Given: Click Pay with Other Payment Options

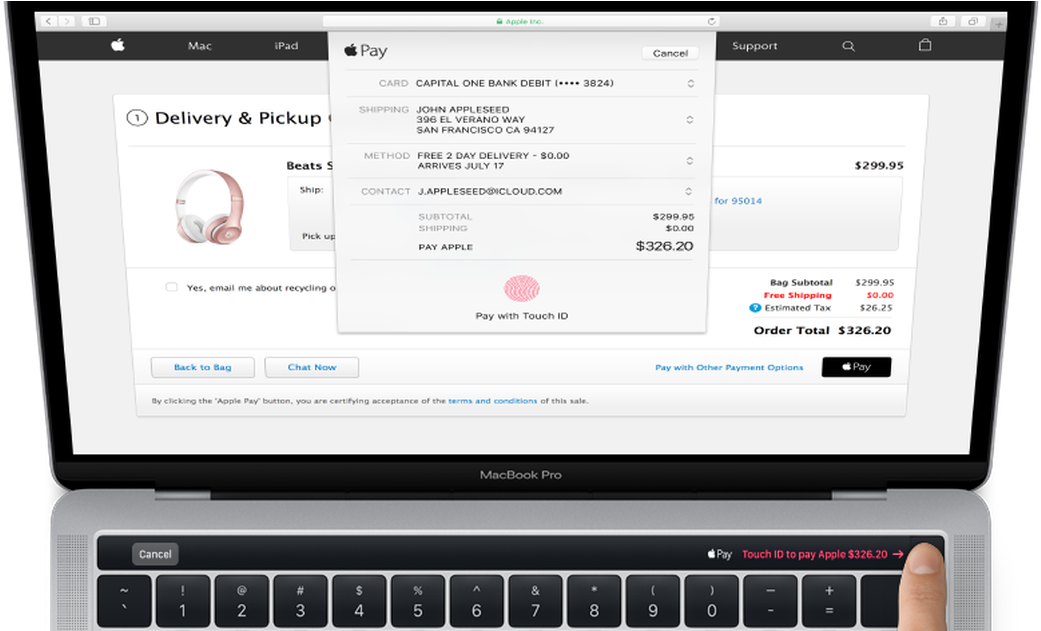Looking at the screenshot, I should tap(729, 367).
